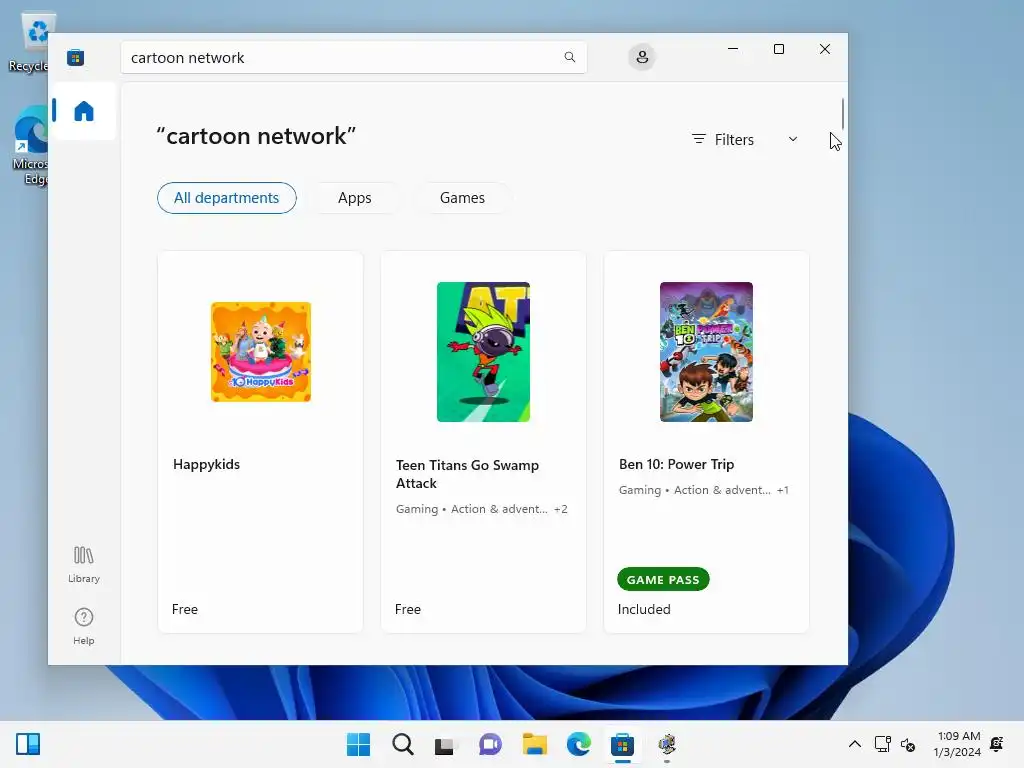The image size is (1024, 768).
Task: Maximize the Microsoft Store window
Action: click(x=778, y=49)
